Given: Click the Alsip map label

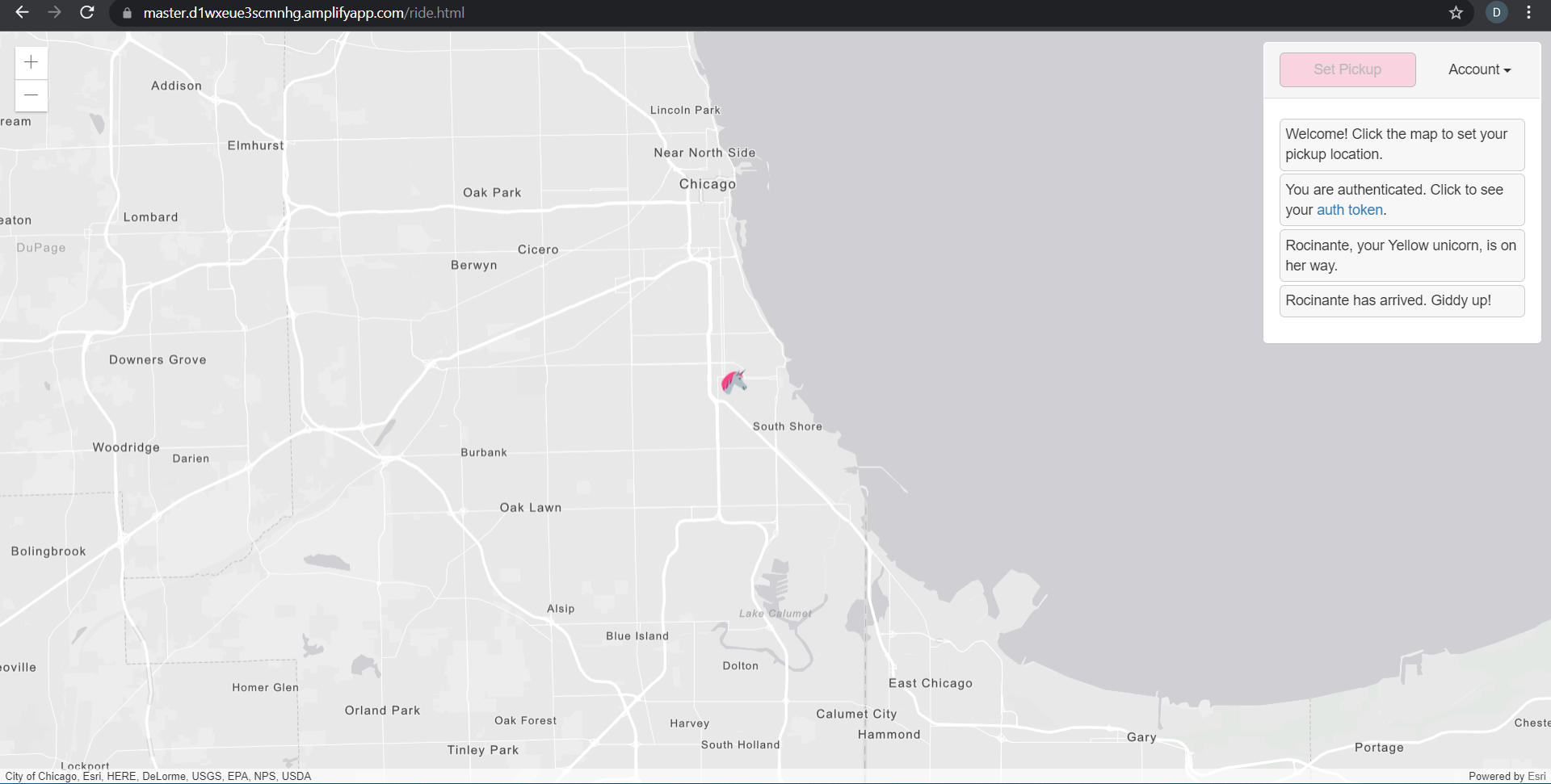Looking at the screenshot, I should point(561,609).
